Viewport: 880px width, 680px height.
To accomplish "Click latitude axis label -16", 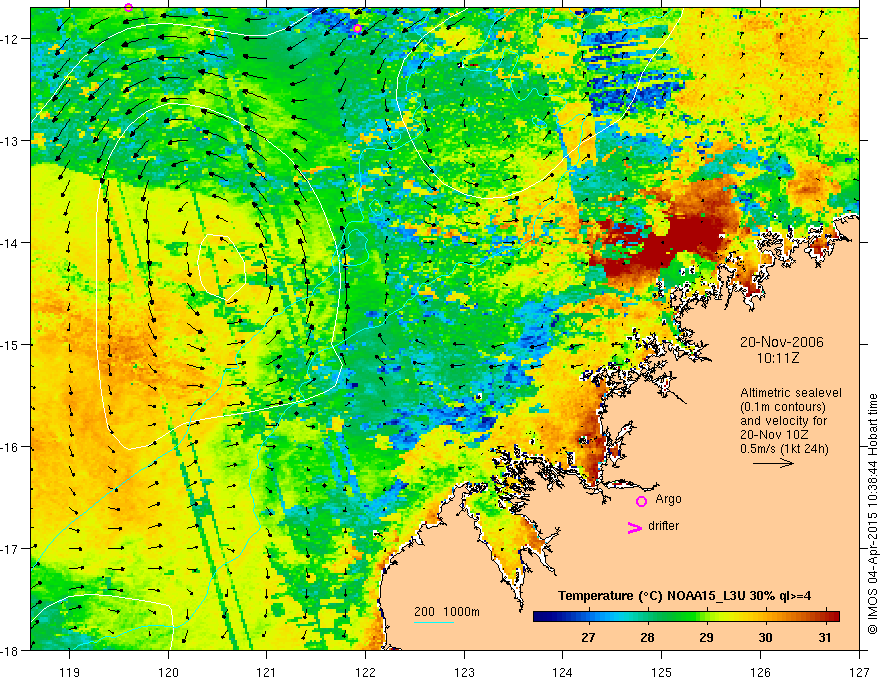I will (x=11, y=447).
